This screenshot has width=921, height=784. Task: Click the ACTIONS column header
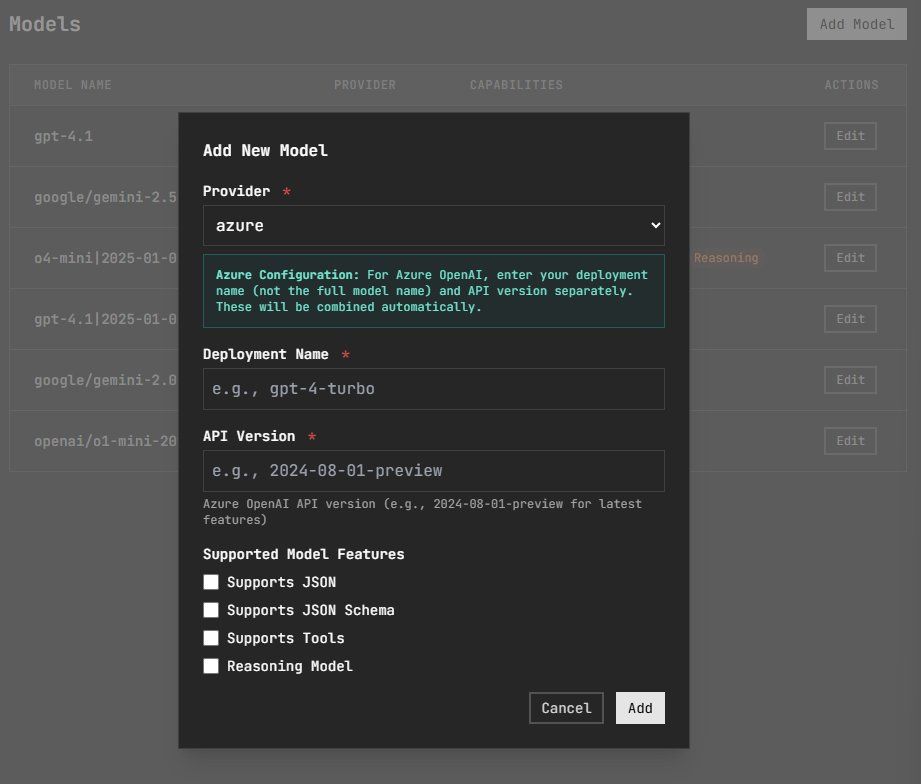pos(851,85)
